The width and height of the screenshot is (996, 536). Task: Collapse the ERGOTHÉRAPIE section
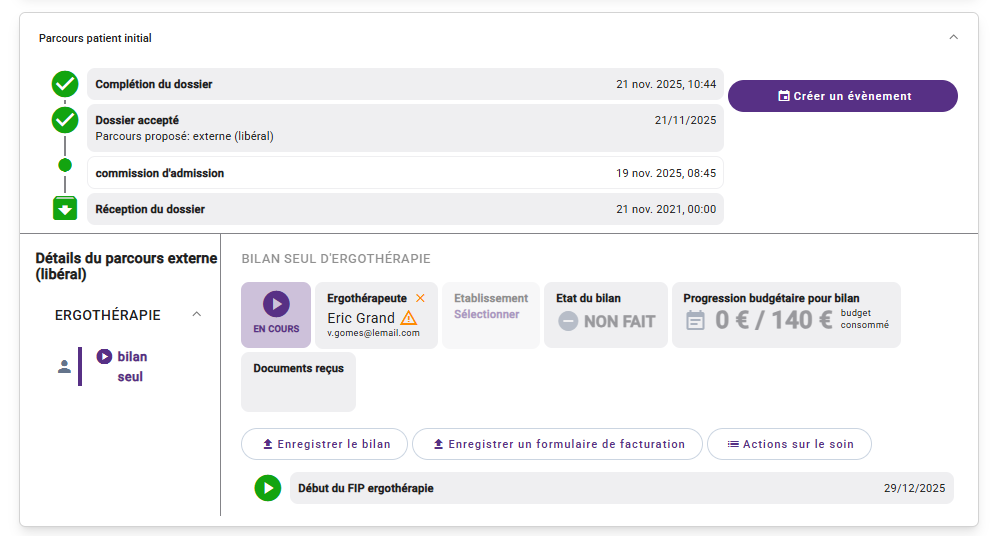point(197,315)
